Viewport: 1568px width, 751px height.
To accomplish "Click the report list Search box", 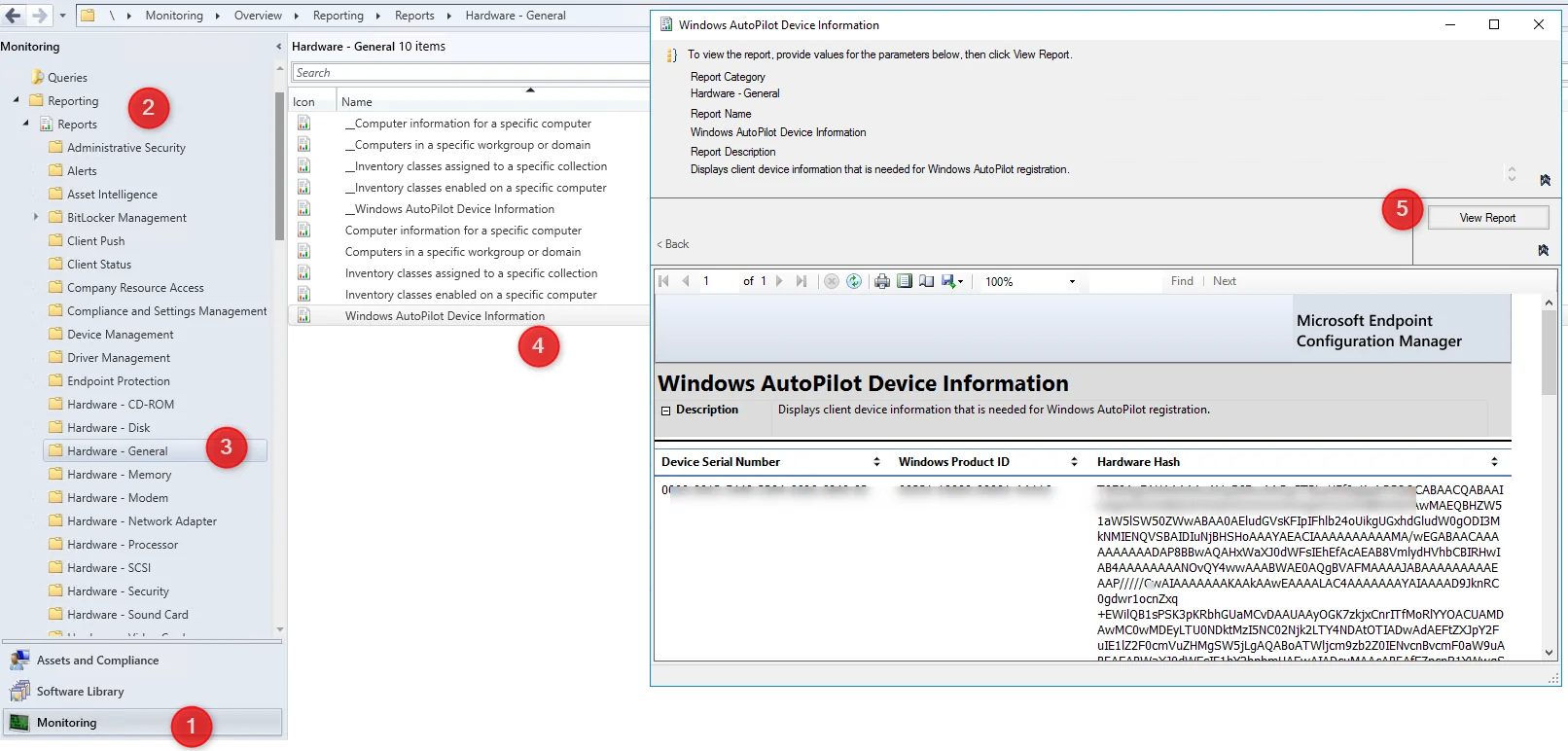I will (471, 73).
